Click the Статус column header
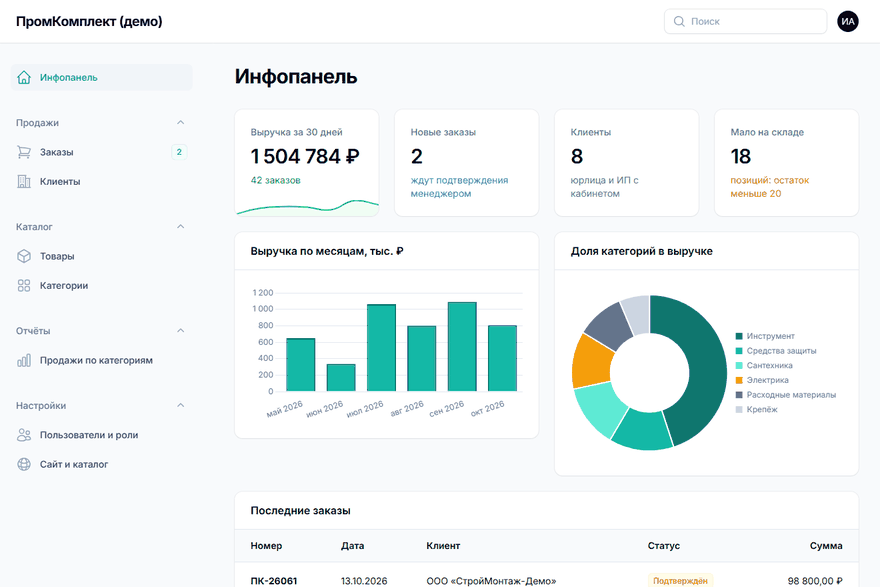Image resolution: width=880 pixels, height=587 pixels. pyautogui.click(x=663, y=545)
